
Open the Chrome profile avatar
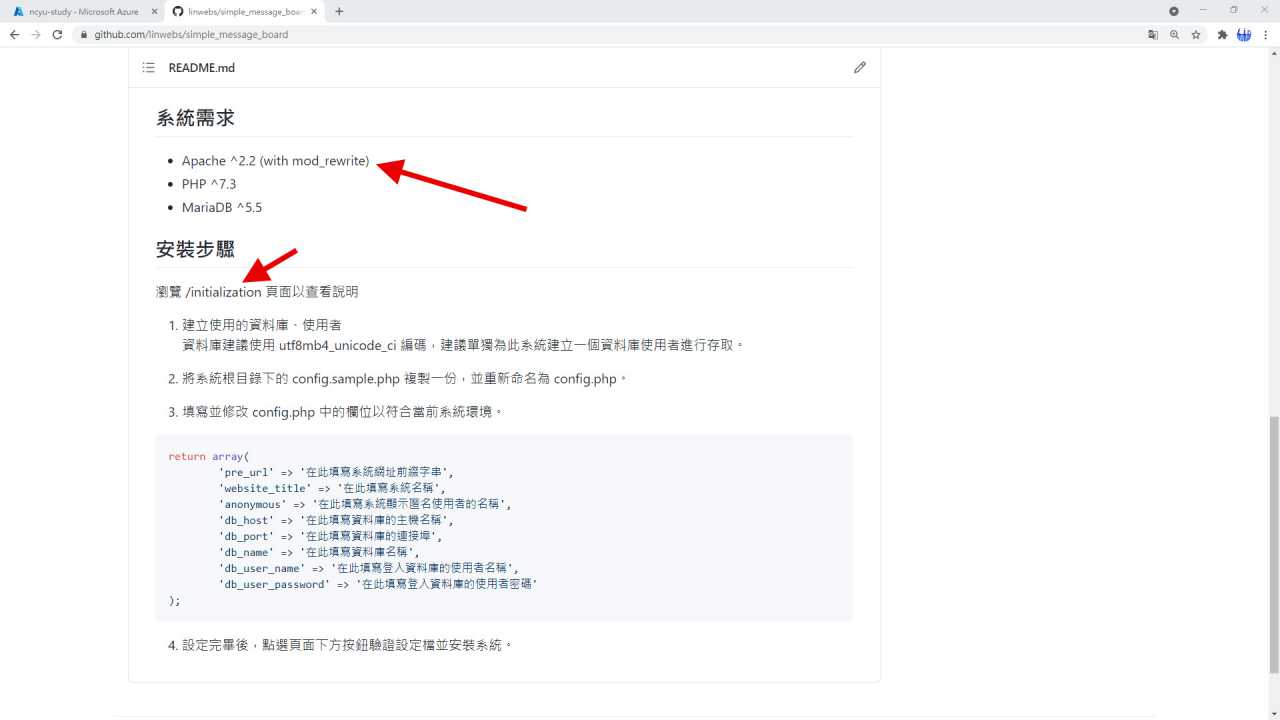click(1244, 34)
